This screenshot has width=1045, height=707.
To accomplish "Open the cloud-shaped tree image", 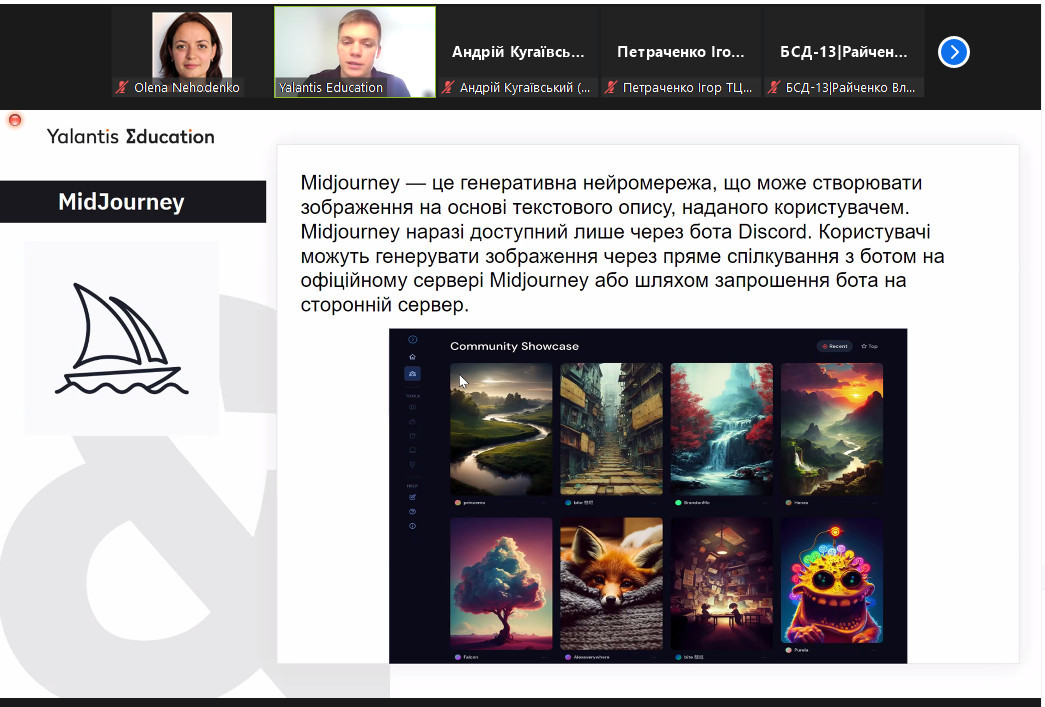I will coord(501,583).
